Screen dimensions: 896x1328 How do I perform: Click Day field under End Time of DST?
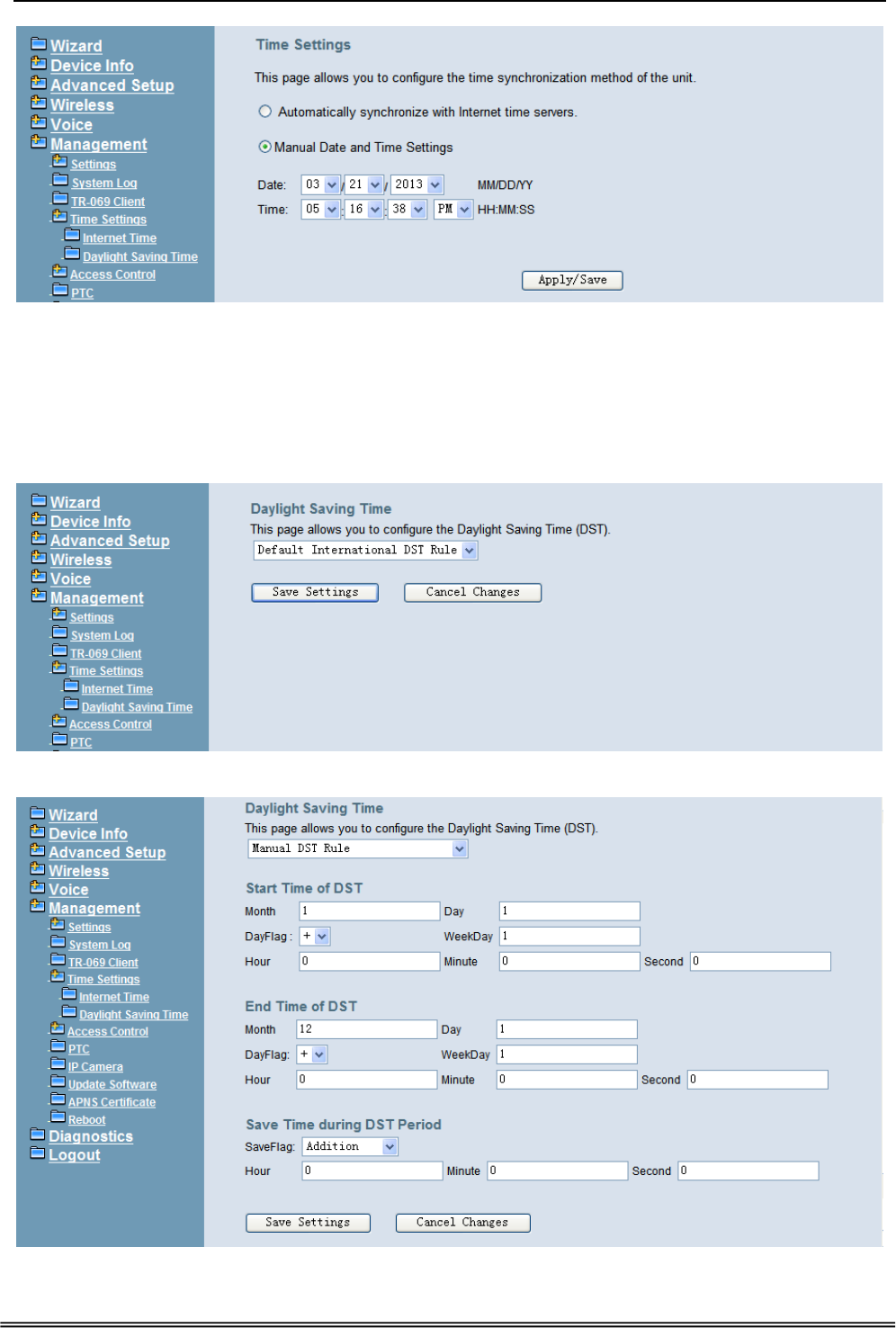567,1028
